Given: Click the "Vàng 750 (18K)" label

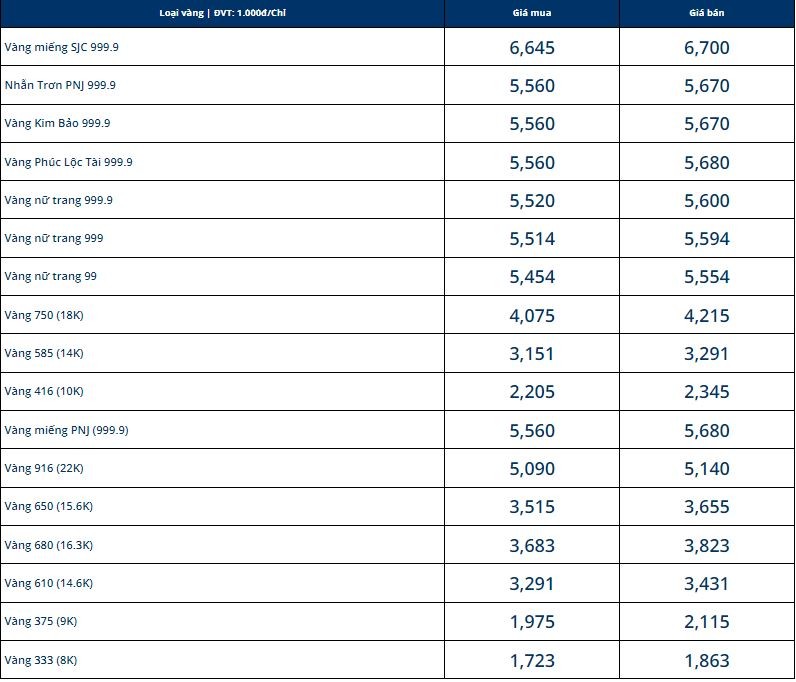Looking at the screenshot, I should tap(44, 315).
